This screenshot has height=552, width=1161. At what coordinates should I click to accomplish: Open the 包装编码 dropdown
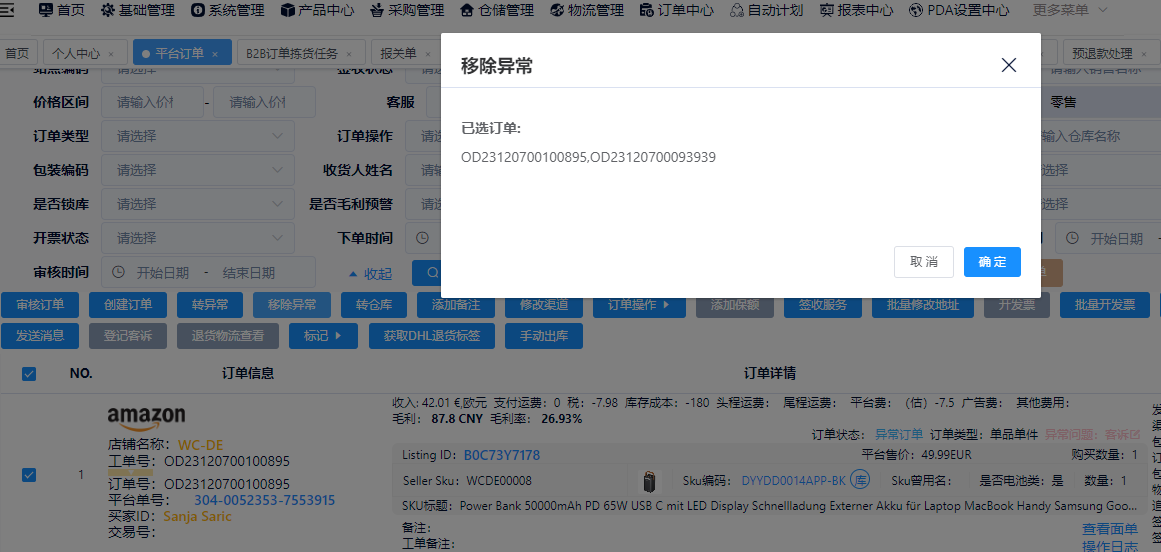point(198,170)
